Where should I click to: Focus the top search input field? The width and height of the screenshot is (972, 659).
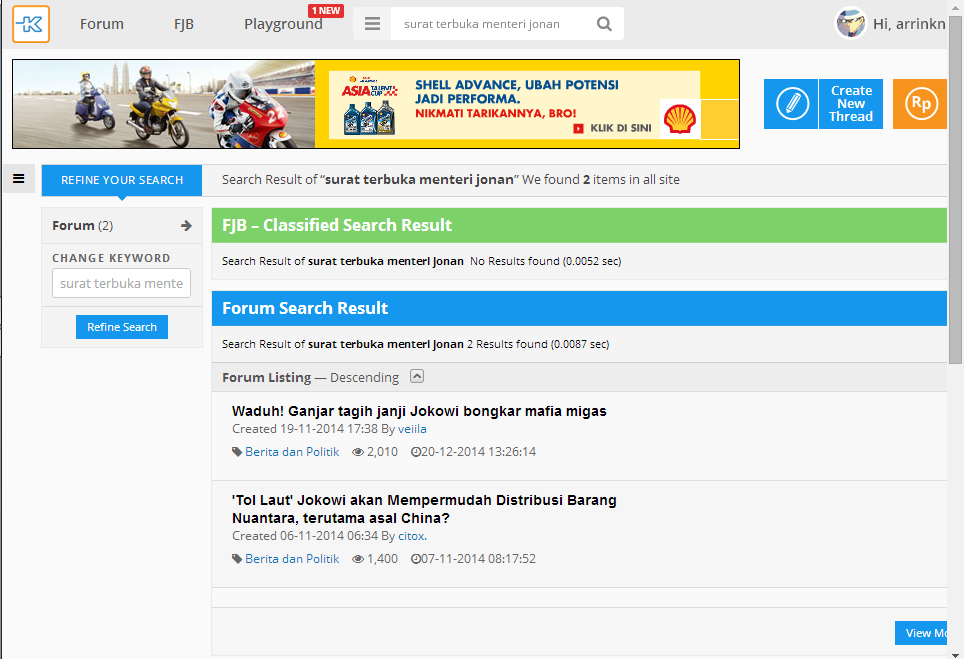point(490,24)
